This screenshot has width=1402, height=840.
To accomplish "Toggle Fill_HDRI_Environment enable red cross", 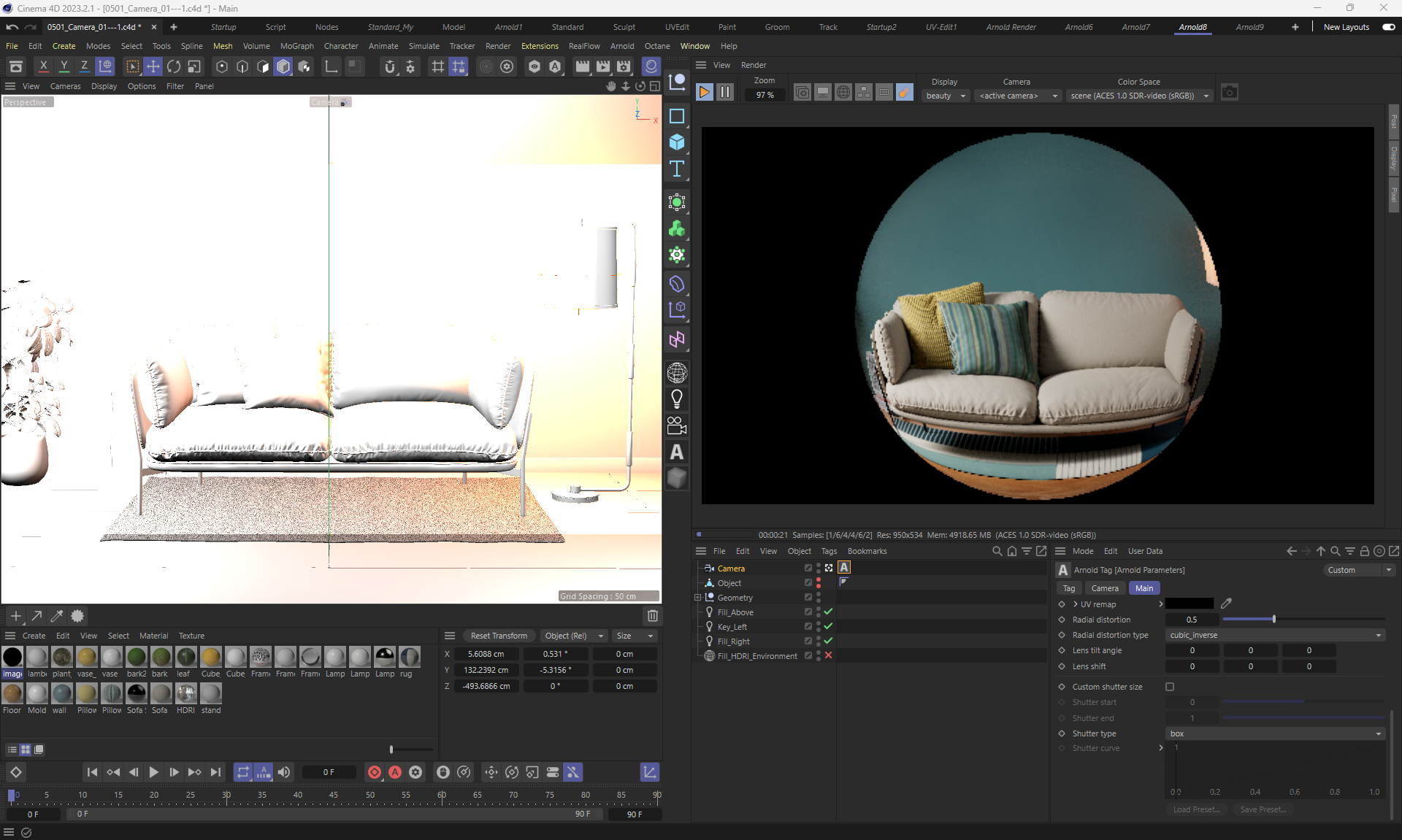I will (828, 655).
